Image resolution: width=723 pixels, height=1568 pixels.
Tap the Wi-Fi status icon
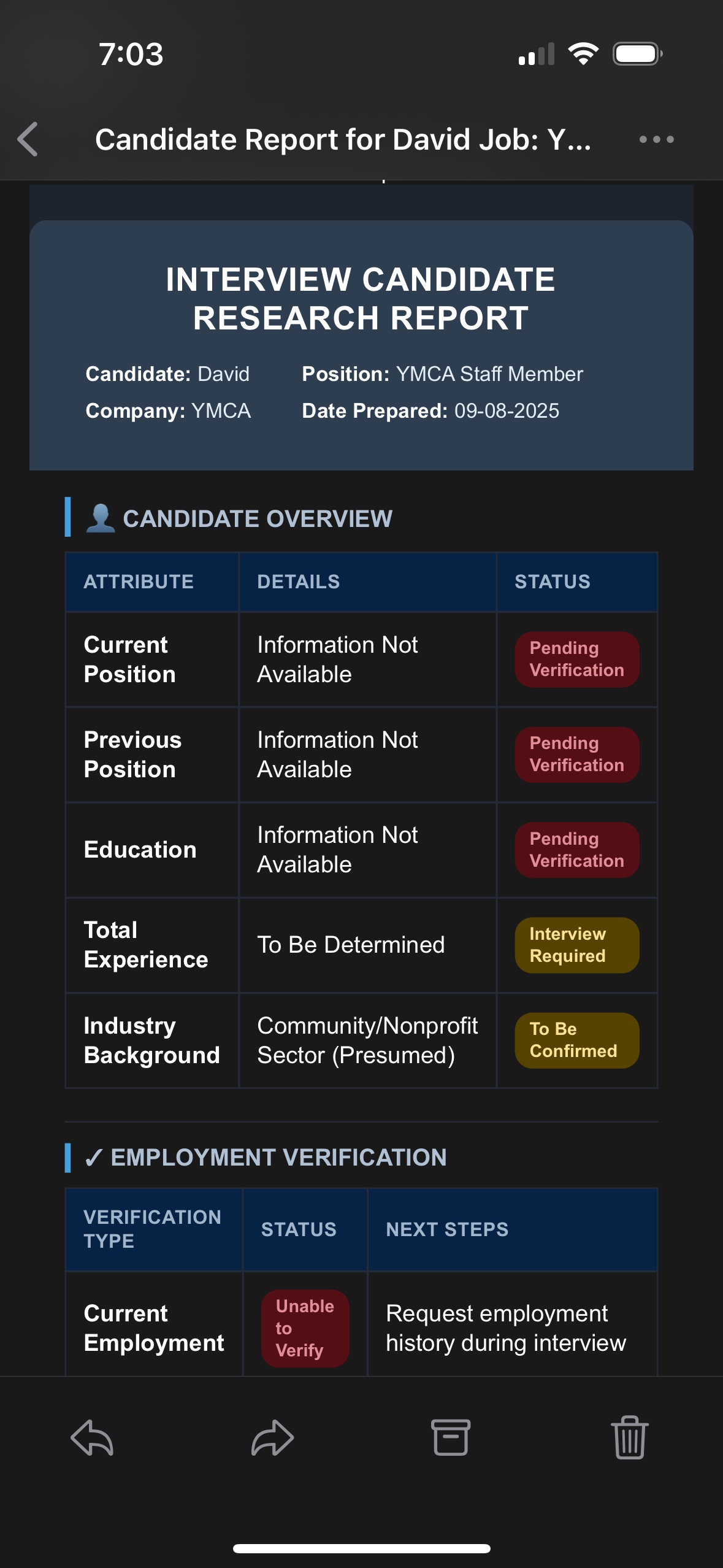pos(583,54)
